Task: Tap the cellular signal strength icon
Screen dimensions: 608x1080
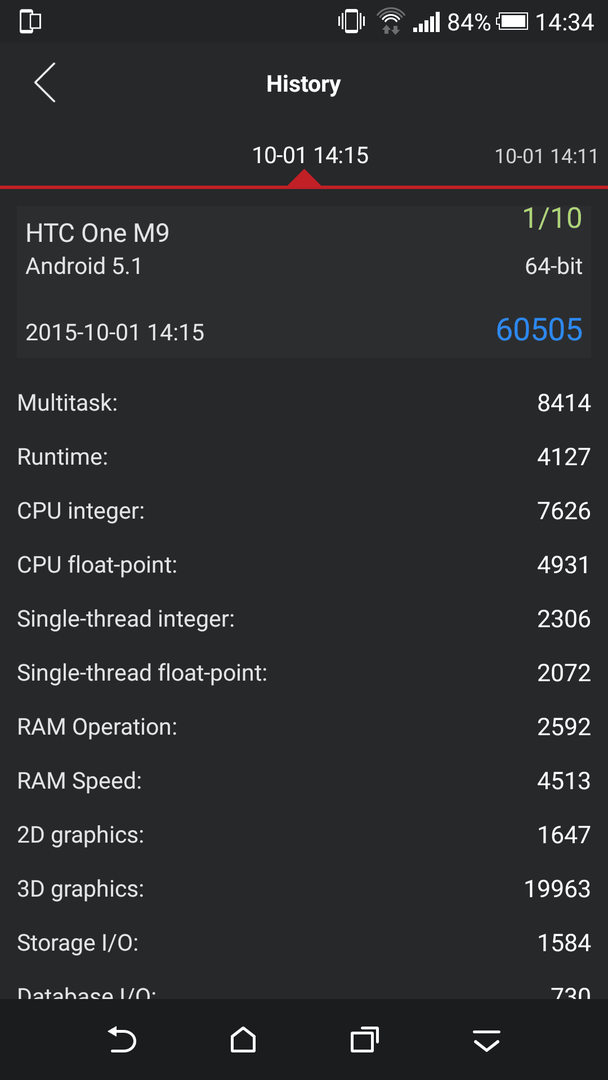Action: pyautogui.click(x=426, y=22)
